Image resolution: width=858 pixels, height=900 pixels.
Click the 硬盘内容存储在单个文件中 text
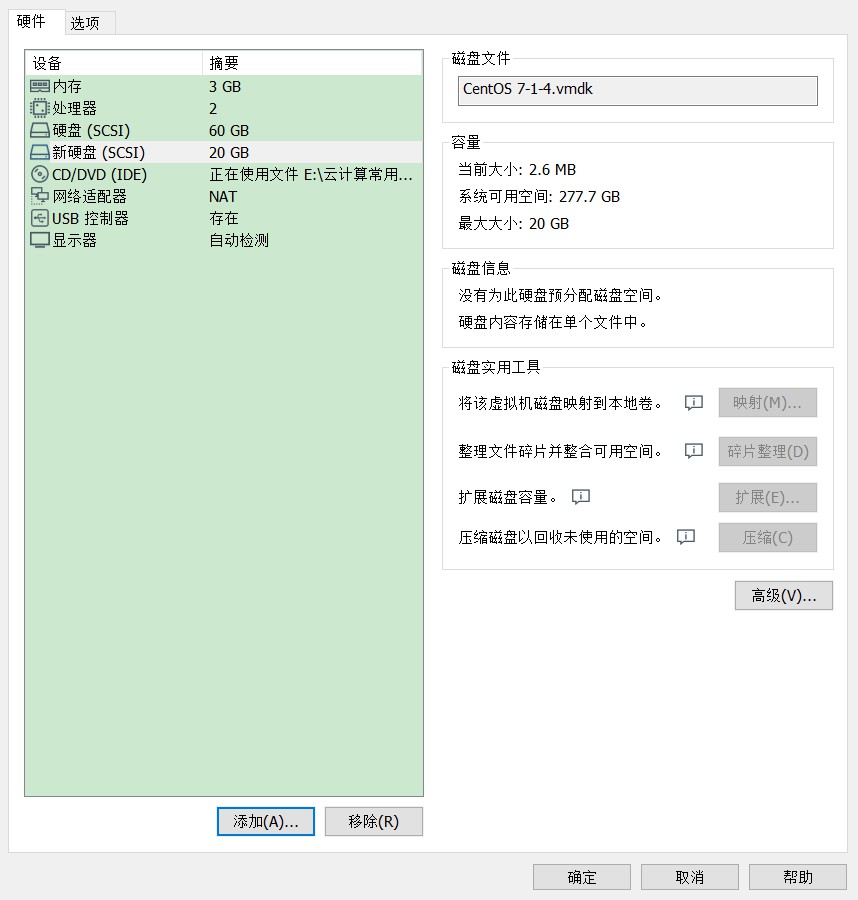click(x=553, y=323)
